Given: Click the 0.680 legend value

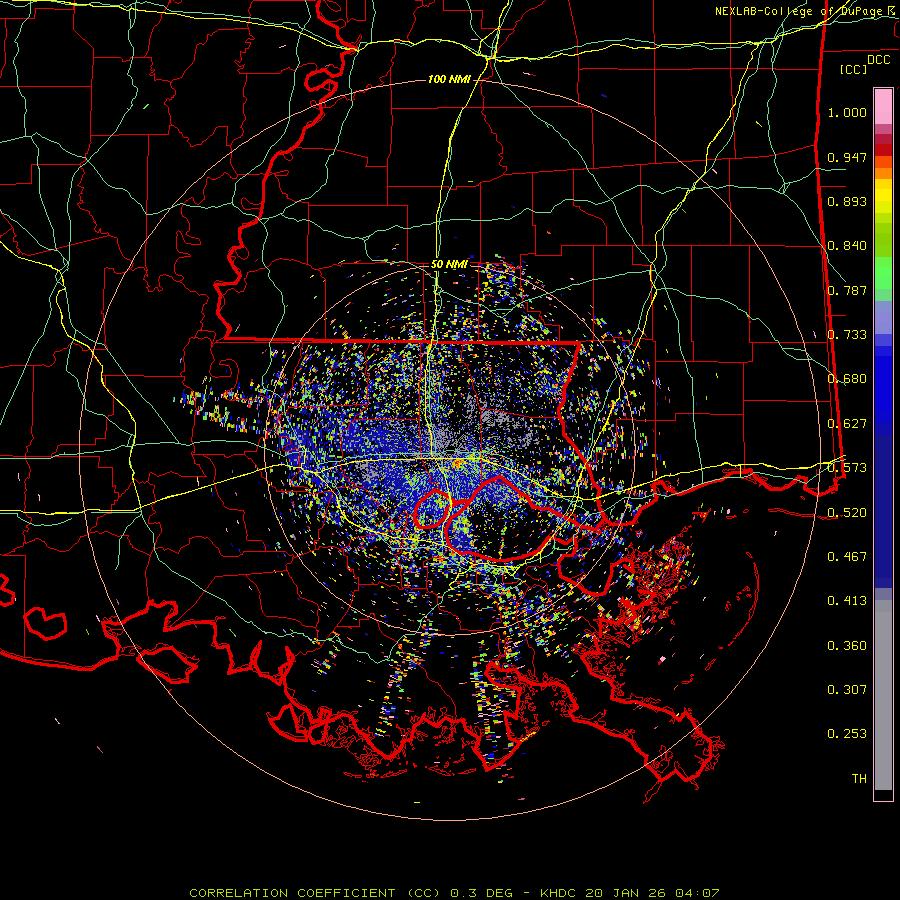Looking at the screenshot, I should [x=847, y=379].
